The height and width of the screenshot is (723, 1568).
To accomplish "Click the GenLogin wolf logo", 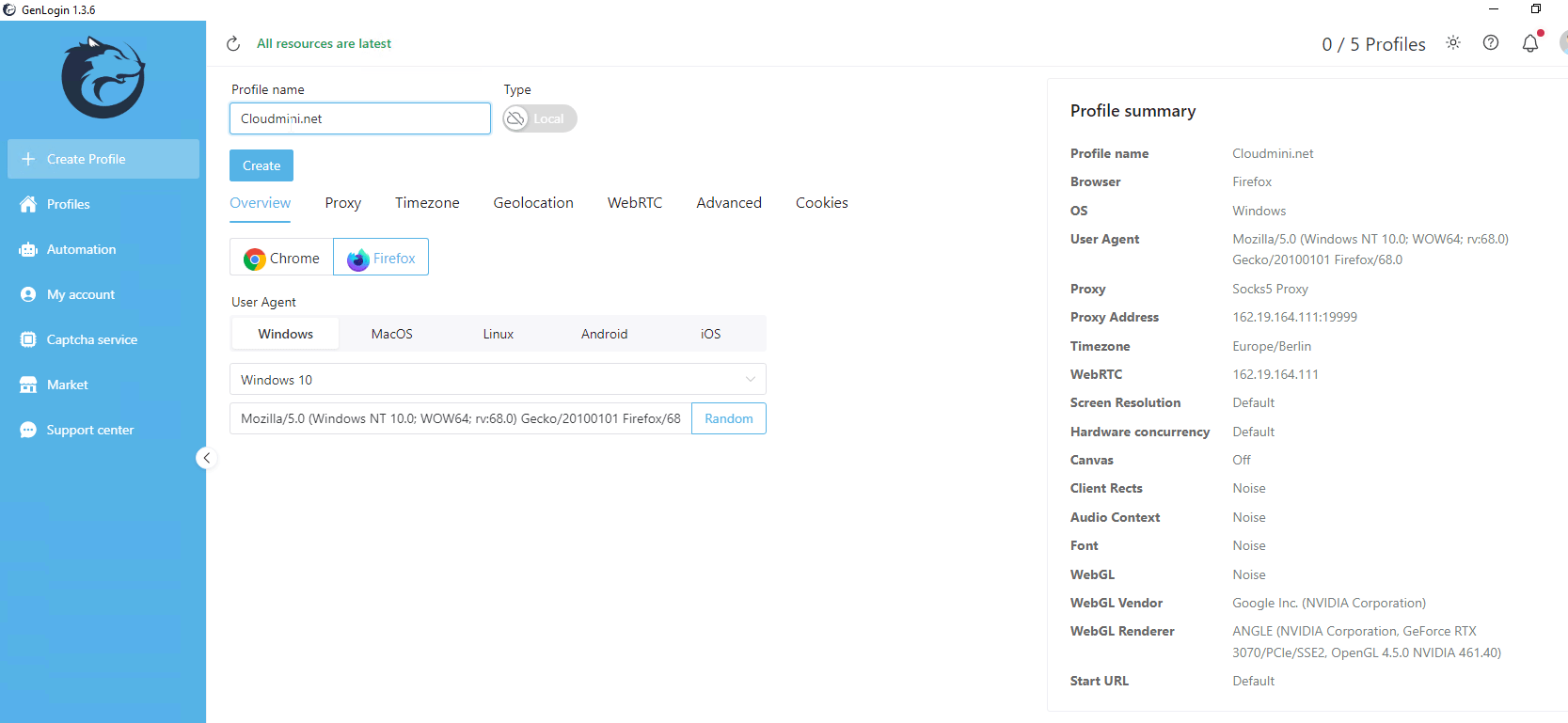I will pyautogui.click(x=103, y=77).
